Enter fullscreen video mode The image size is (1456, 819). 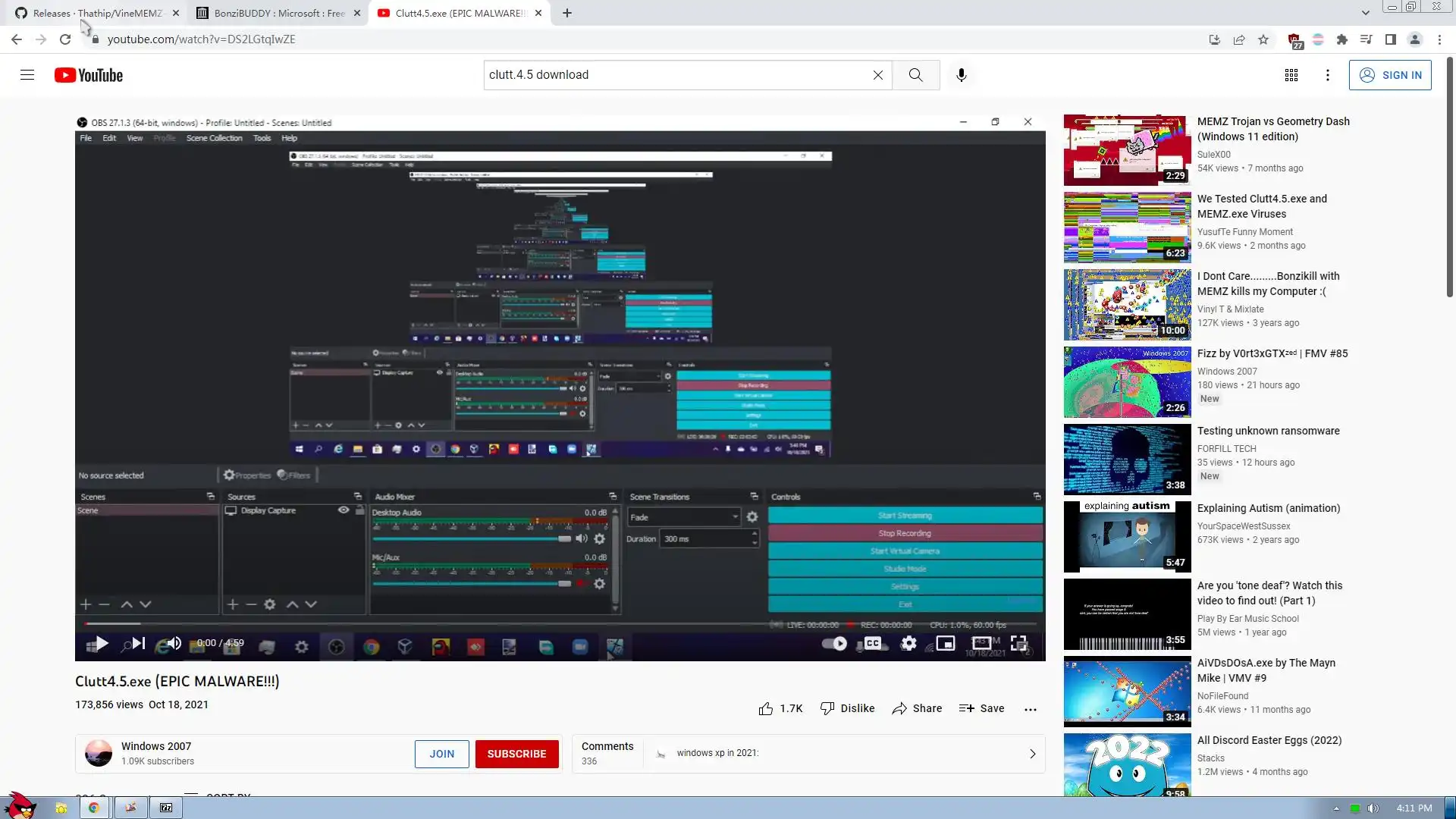tap(1019, 644)
